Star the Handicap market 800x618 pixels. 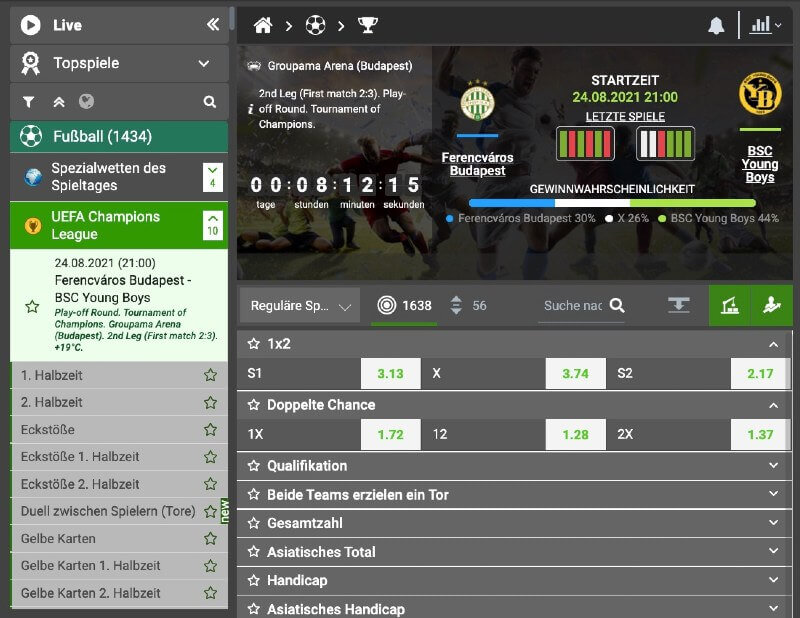click(254, 580)
